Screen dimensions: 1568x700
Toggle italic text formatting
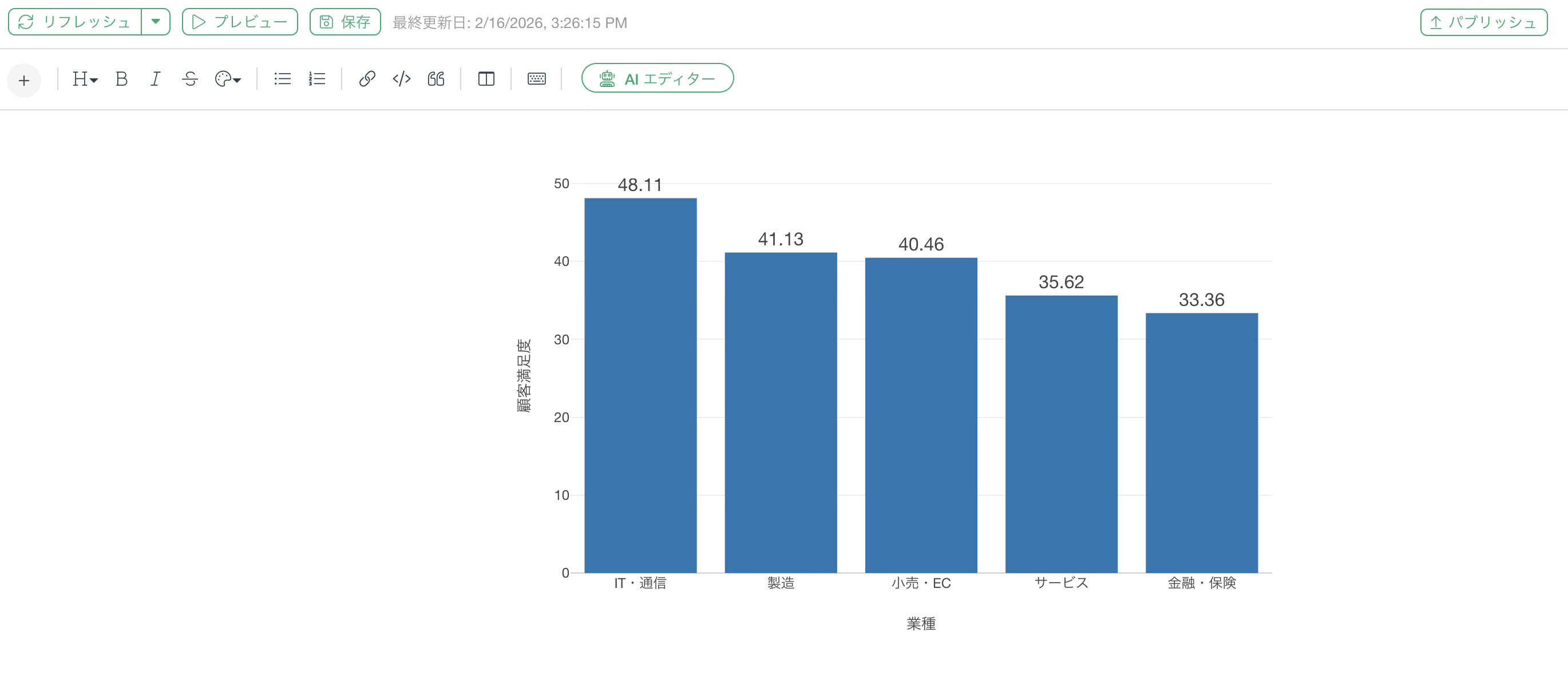[155, 79]
